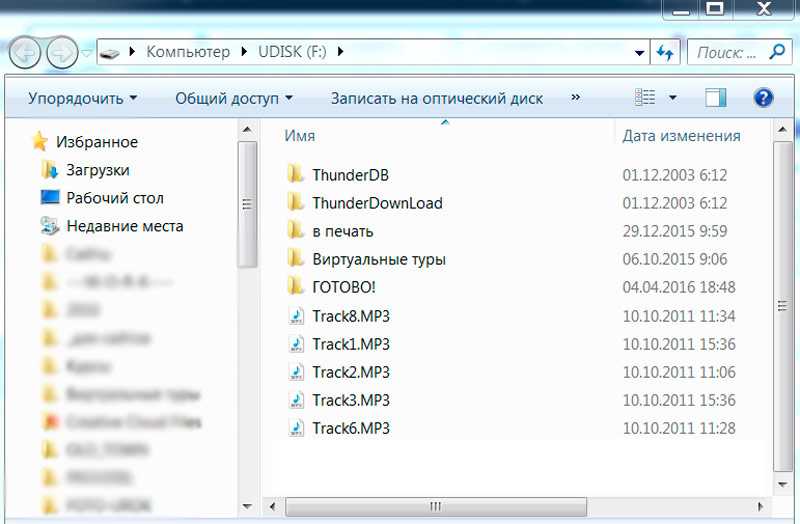Click the ThunderDownLoad folder icon
This screenshot has width=800, height=524.
point(295,202)
